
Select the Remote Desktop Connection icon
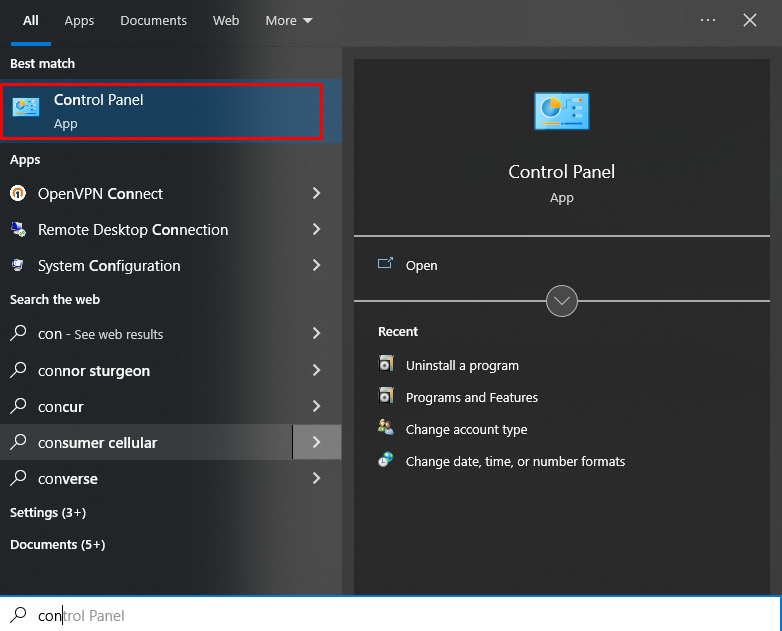click(x=18, y=229)
